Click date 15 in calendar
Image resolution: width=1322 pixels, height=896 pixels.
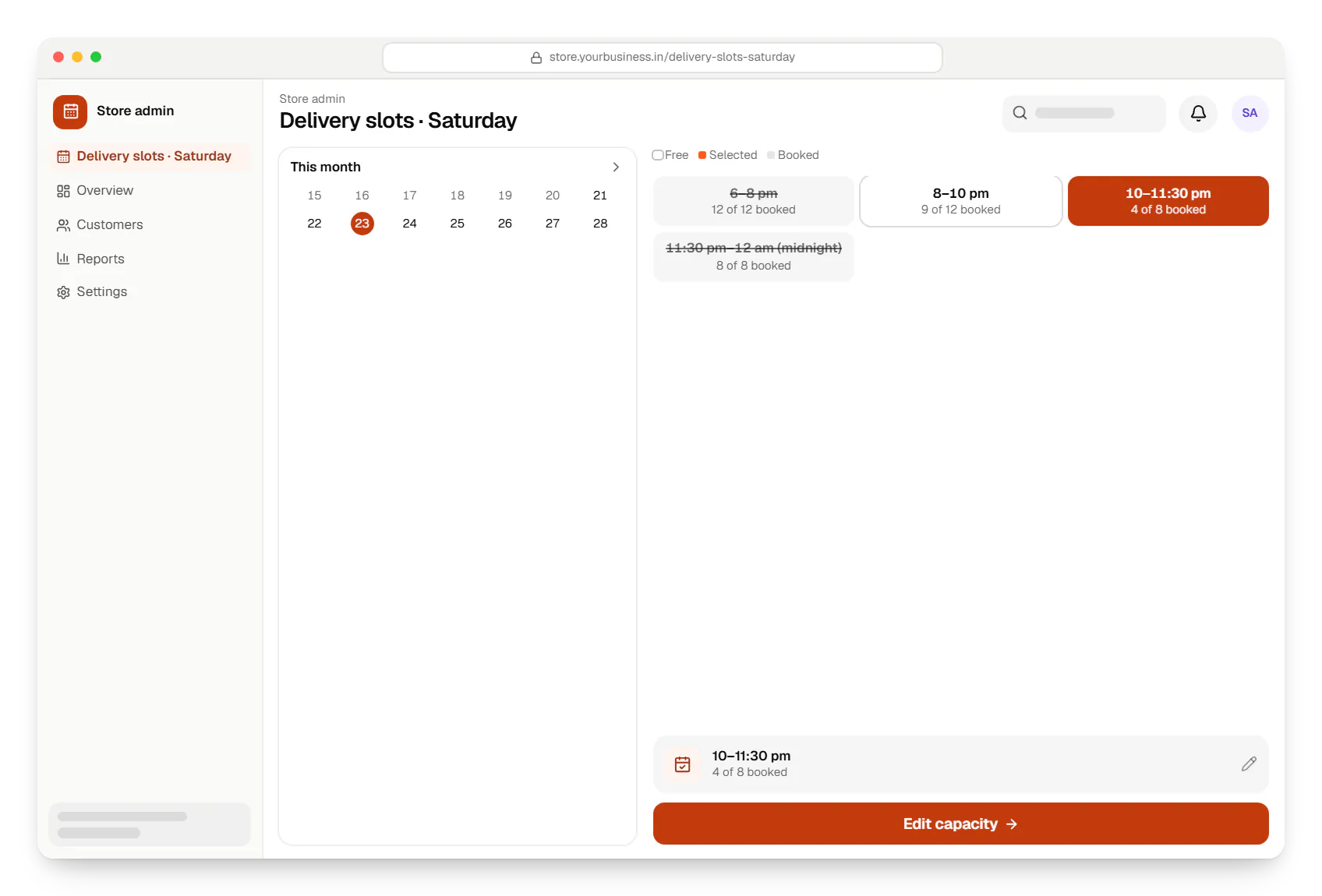(x=314, y=196)
